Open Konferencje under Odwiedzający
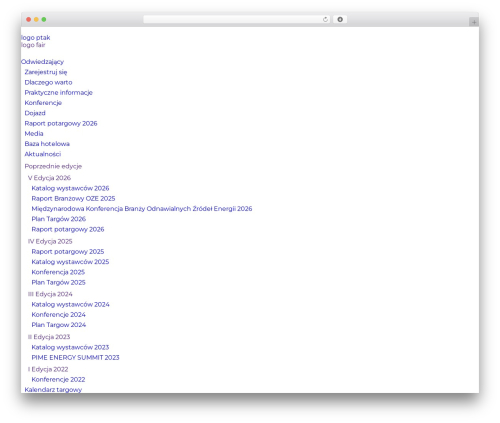The width and height of the screenshot is (500, 423). [x=43, y=103]
